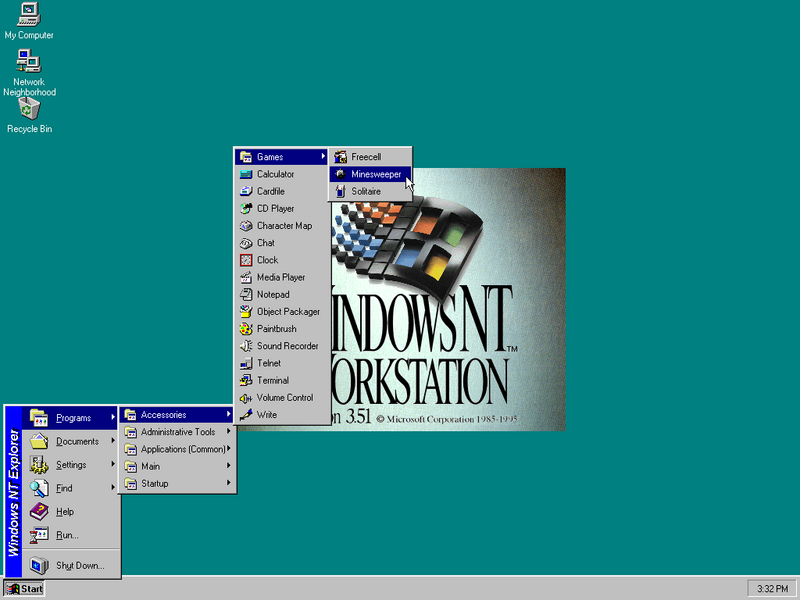
Task: Expand the Settings submenu arrow
Action: (112, 465)
